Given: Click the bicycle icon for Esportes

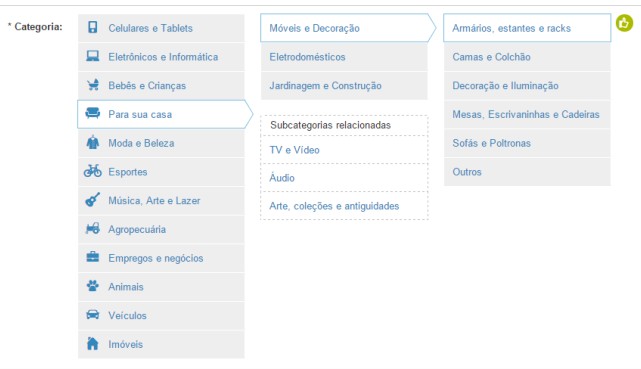Looking at the screenshot, I should click(93, 171).
